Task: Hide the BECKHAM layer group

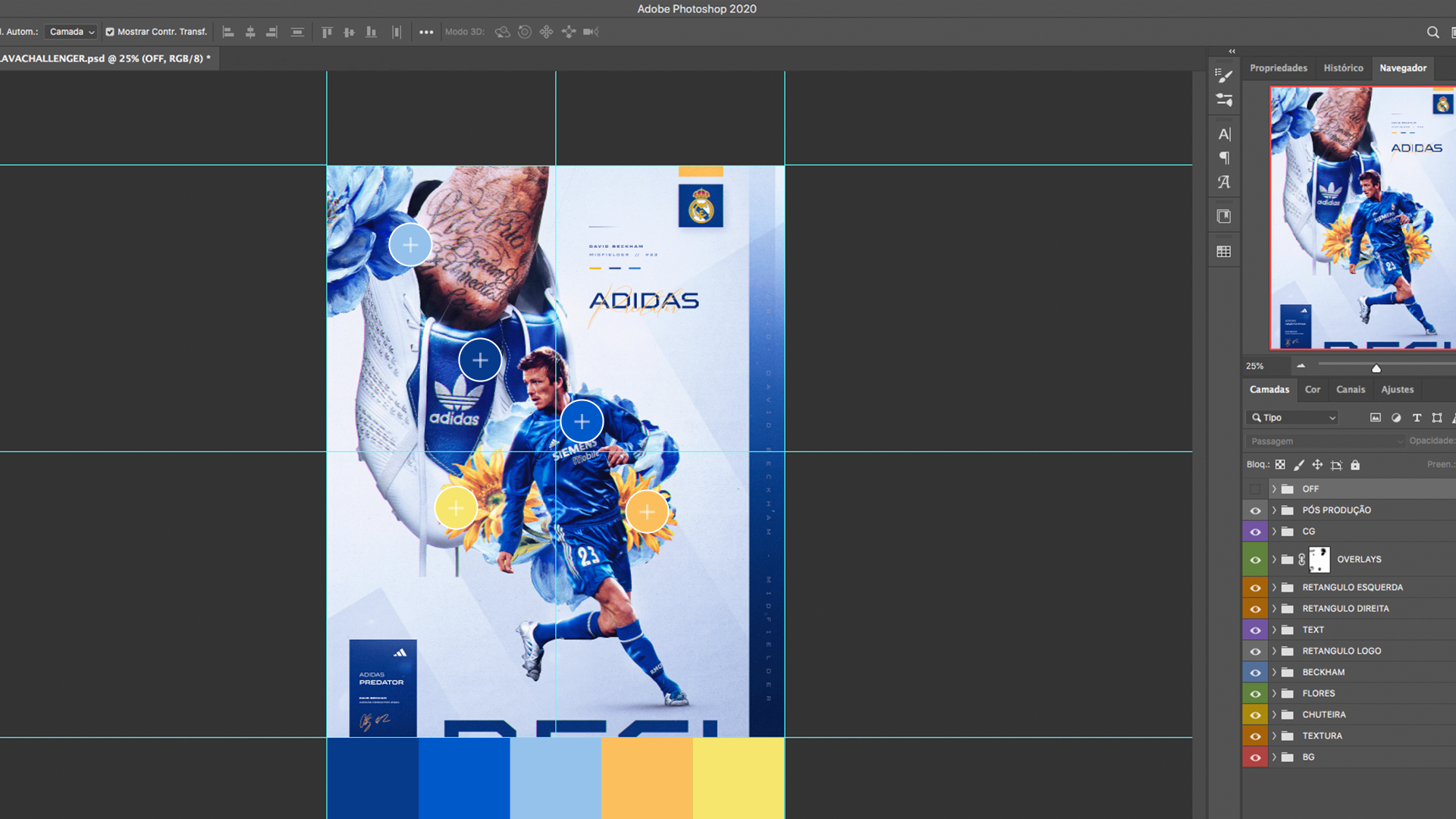Action: pos(1255,673)
